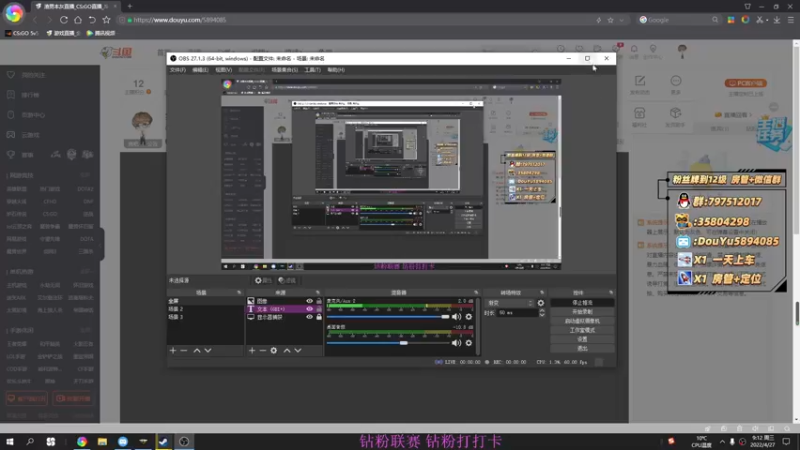Open File Explorer from the taskbar
Viewport: 800px width, 450px height.
coord(102,441)
